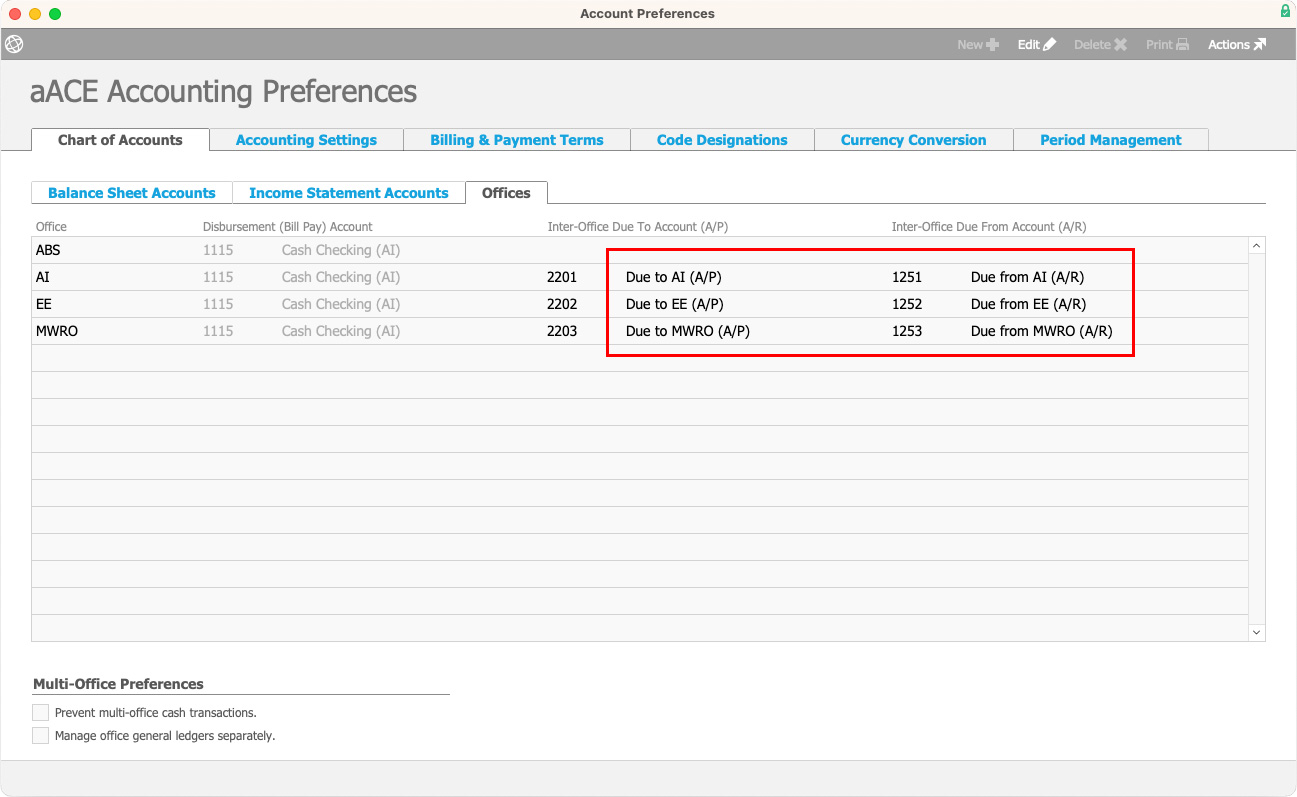Click account number 1251
The width and height of the screenshot is (1297, 797).
(x=907, y=277)
